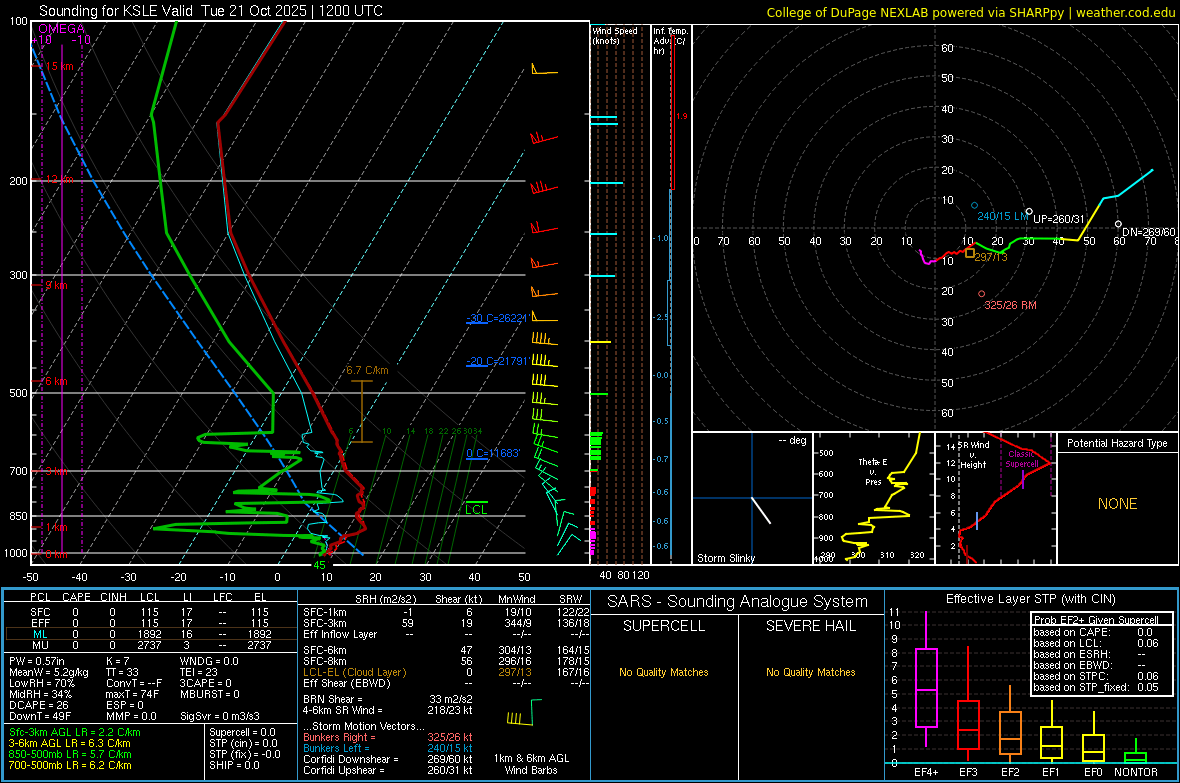
Task: Click the white Storm Slinky tilt line
Action: pos(761,510)
